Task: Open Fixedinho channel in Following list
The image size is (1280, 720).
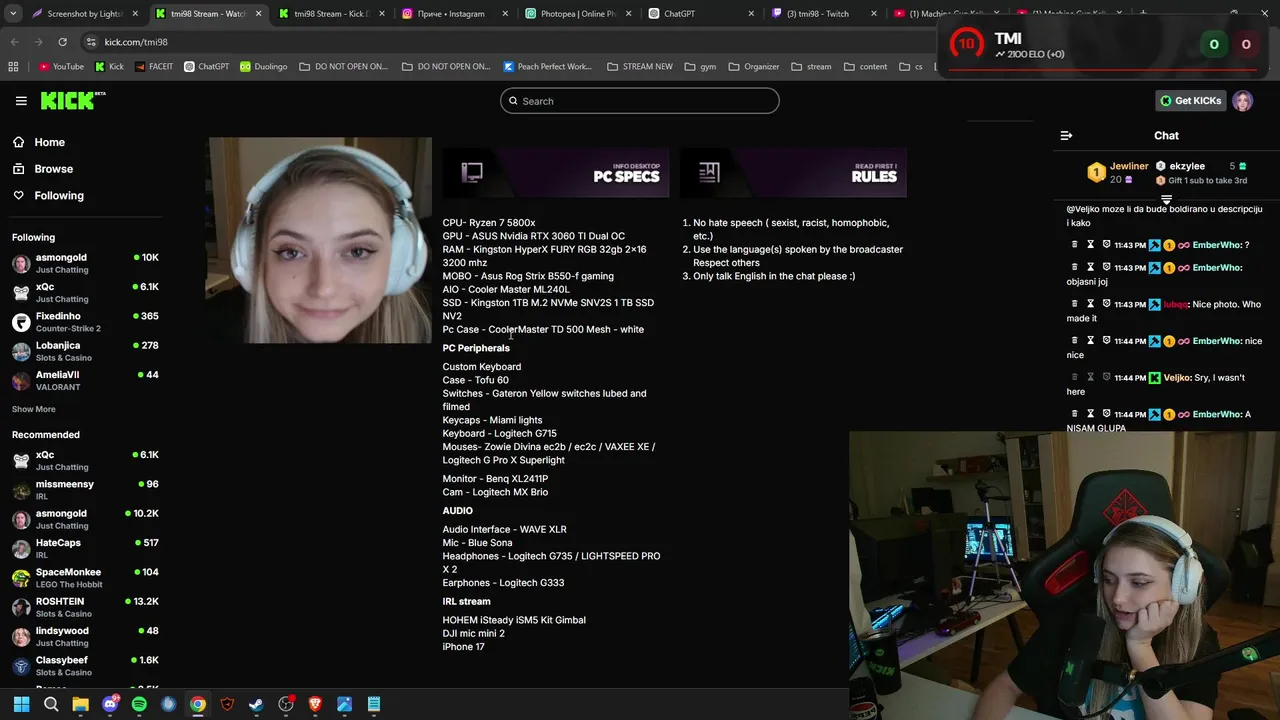Action: [x=85, y=322]
